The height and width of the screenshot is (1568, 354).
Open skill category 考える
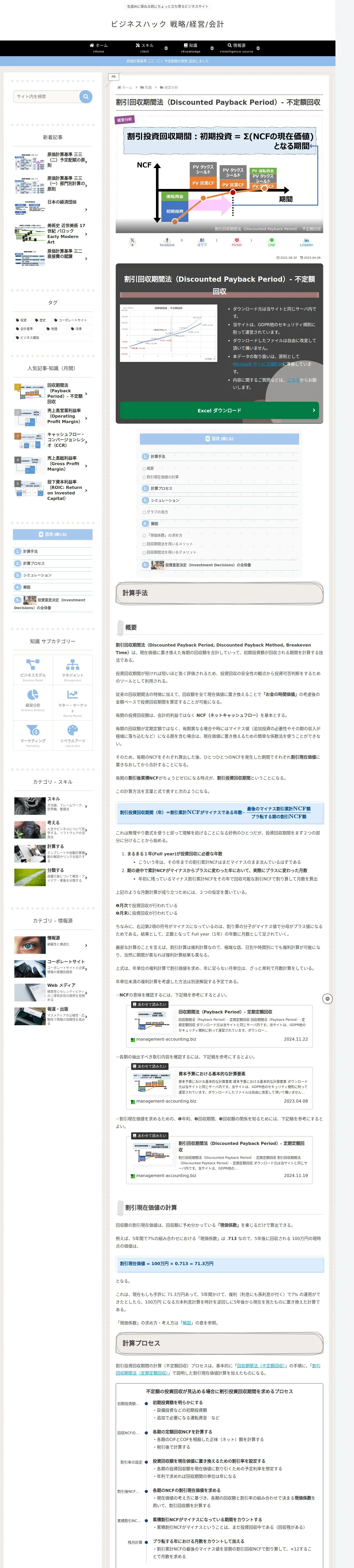tap(53, 830)
